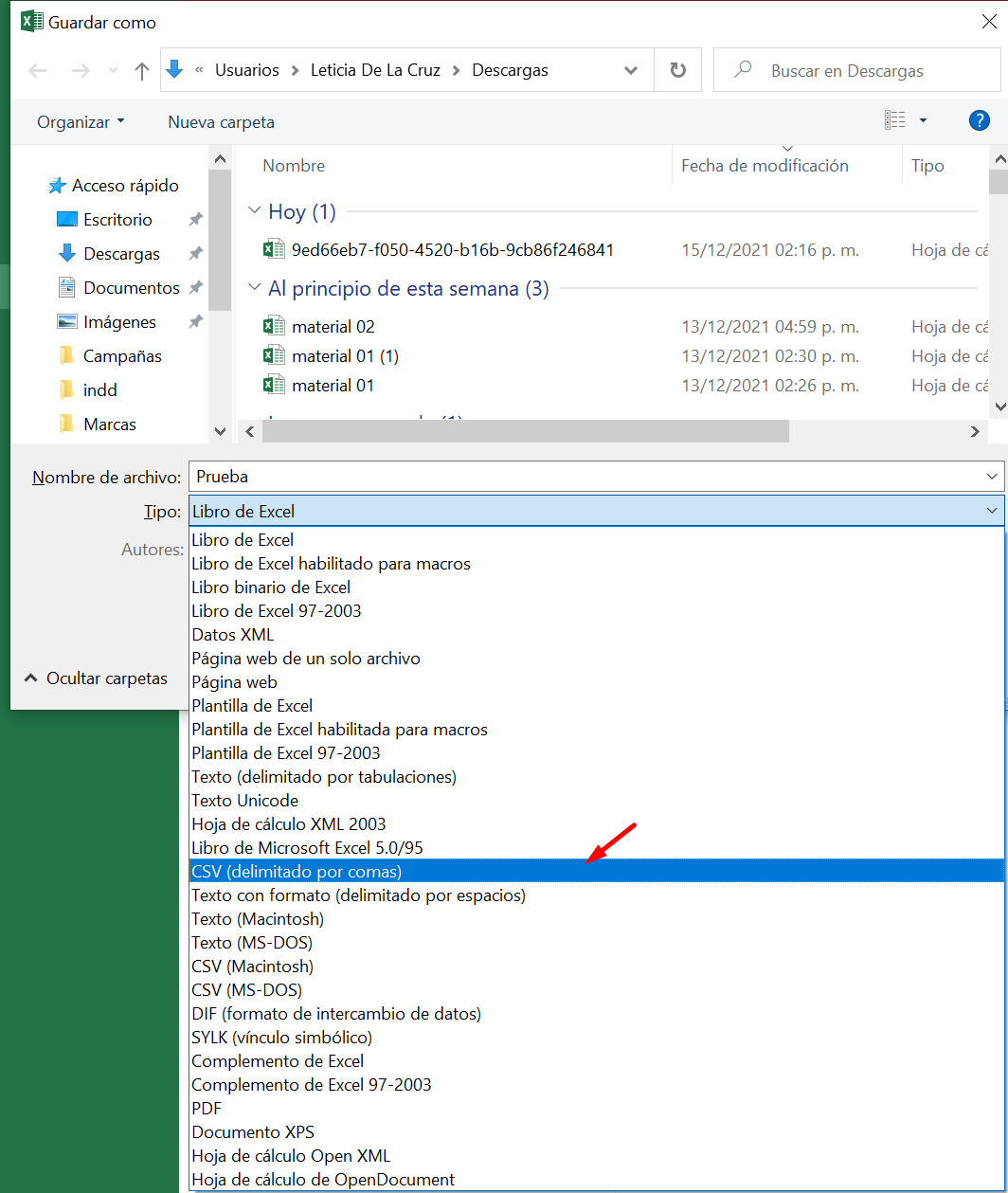Click Ocultar carpetas
Viewport: 1008px width, 1193px height.
(x=95, y=678)
